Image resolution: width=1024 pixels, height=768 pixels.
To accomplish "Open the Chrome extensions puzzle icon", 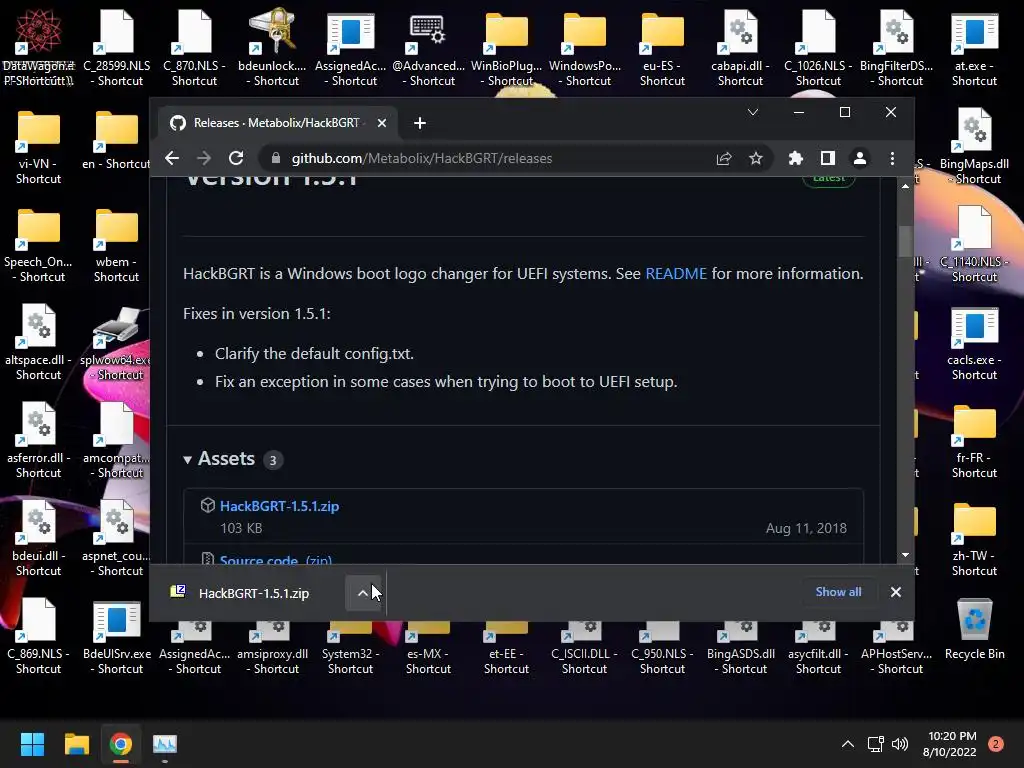I will [x=795, y=158].
